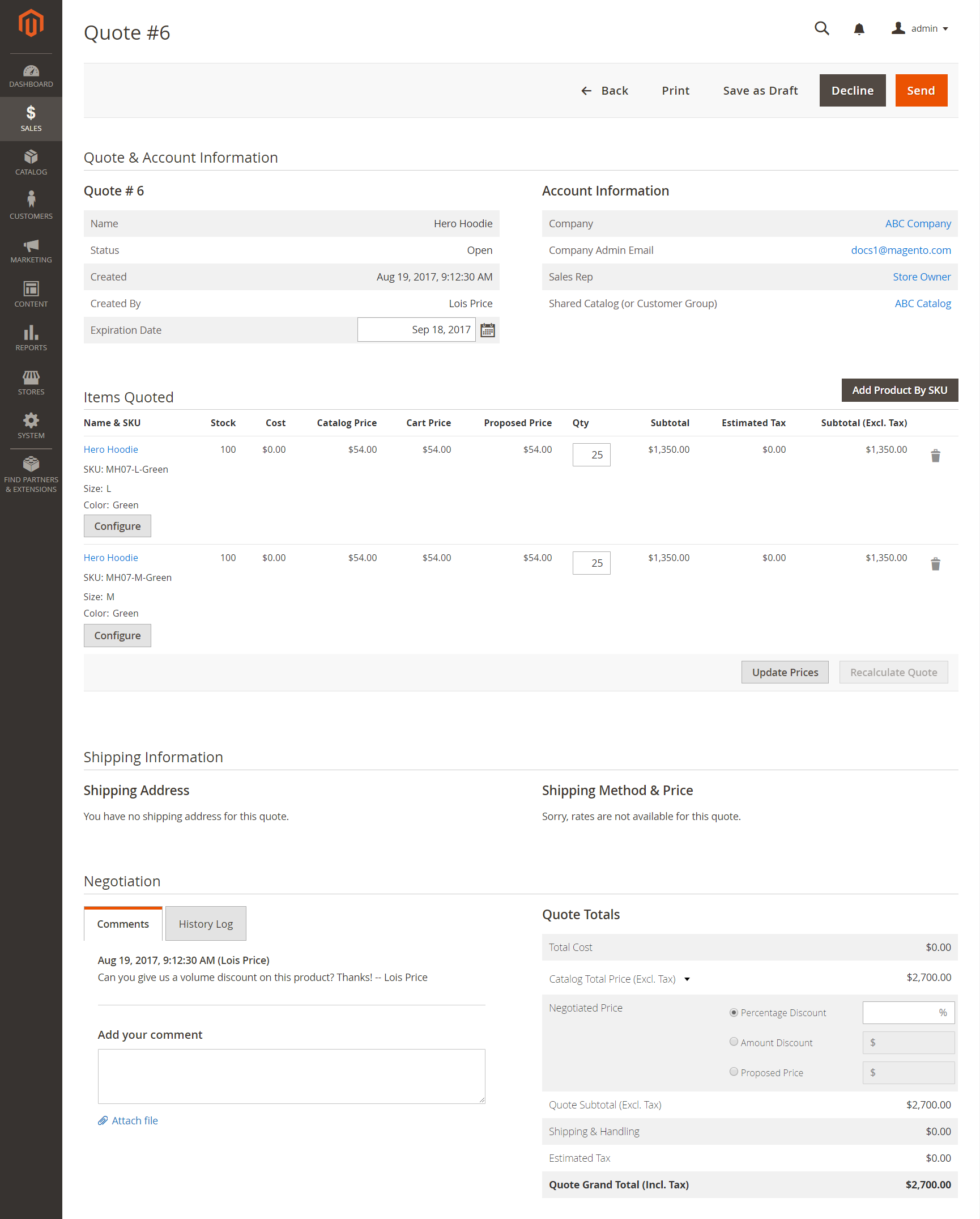Open Hero Hoodie link for MH07-L-Green

pos(111,449)
